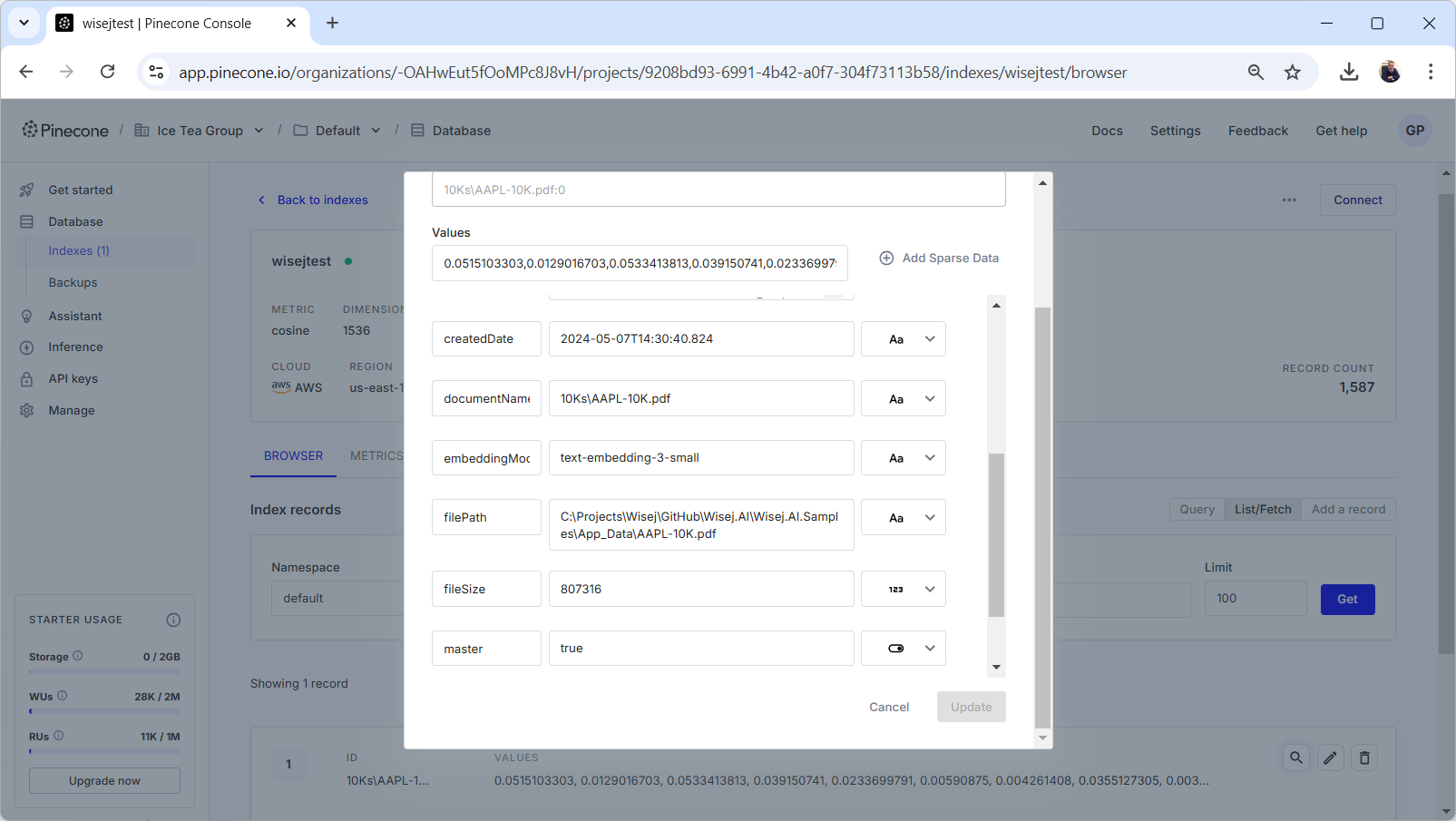Click the WUs info icon

click(63, 696)
